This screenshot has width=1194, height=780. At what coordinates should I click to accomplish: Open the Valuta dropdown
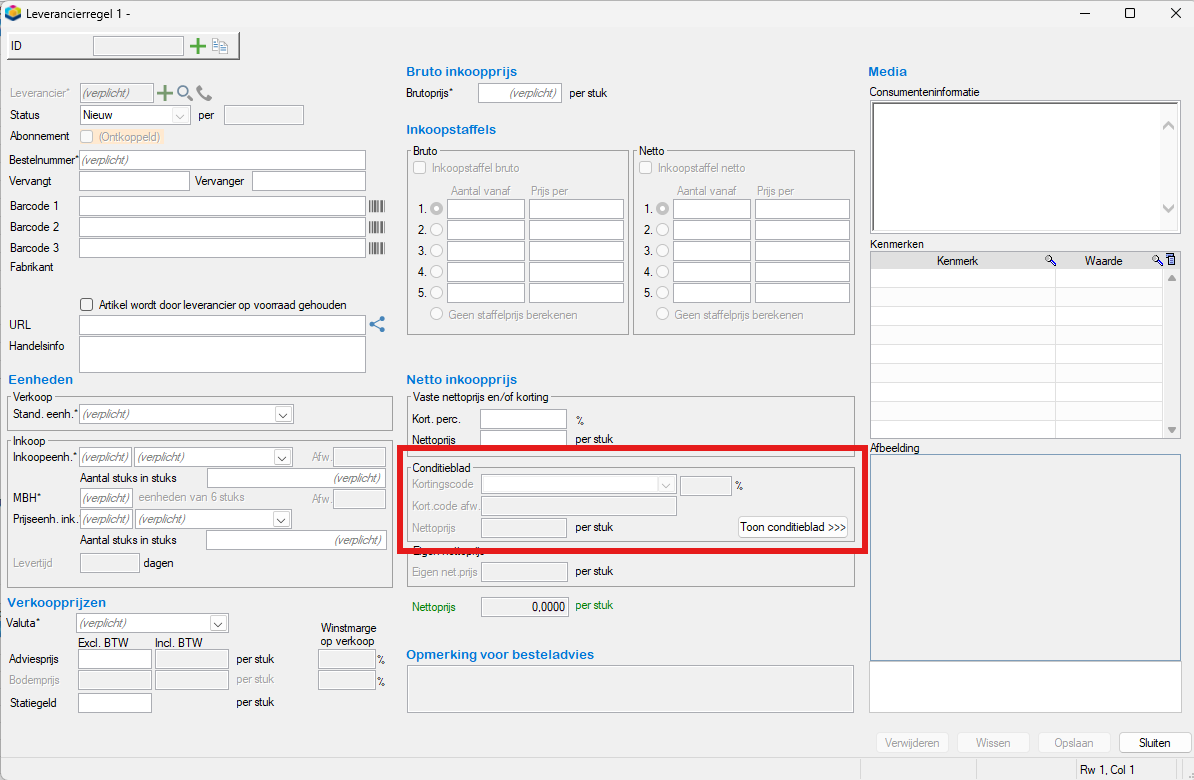click(218, 624)
